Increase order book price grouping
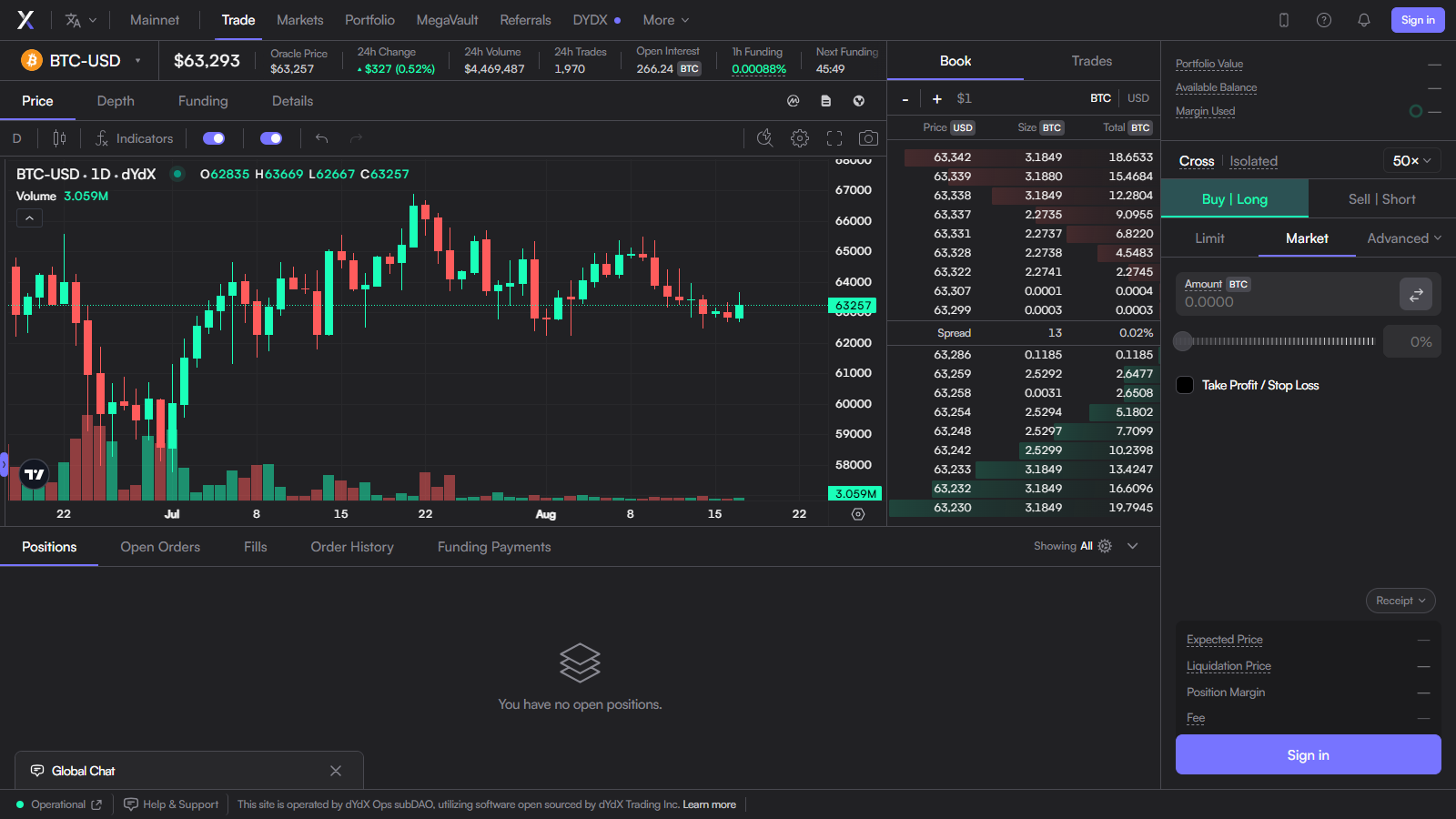The width and height of the screenshot is (1456, 819). pos(937,98)
